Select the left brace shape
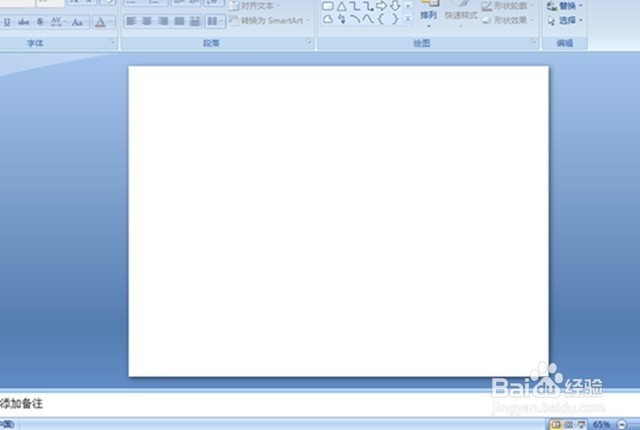640x430 pixels. pos(382,19)
